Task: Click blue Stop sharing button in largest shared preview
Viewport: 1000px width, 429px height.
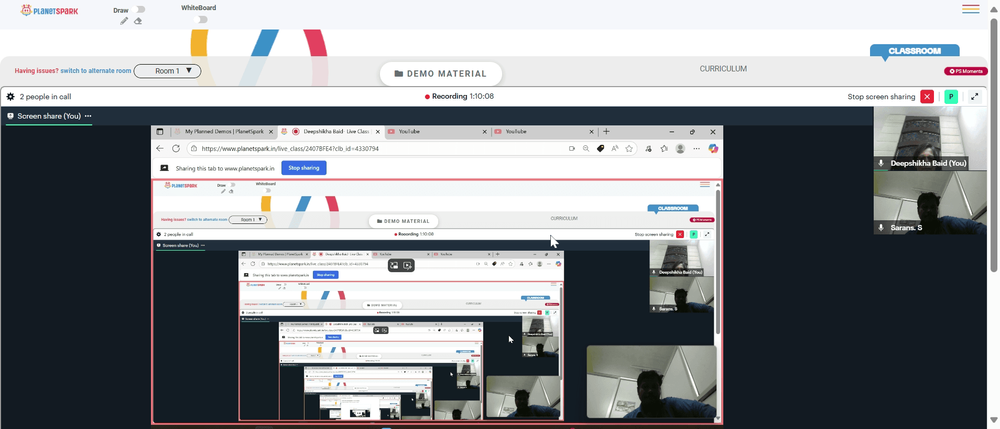Action: [x=304, y=168]
